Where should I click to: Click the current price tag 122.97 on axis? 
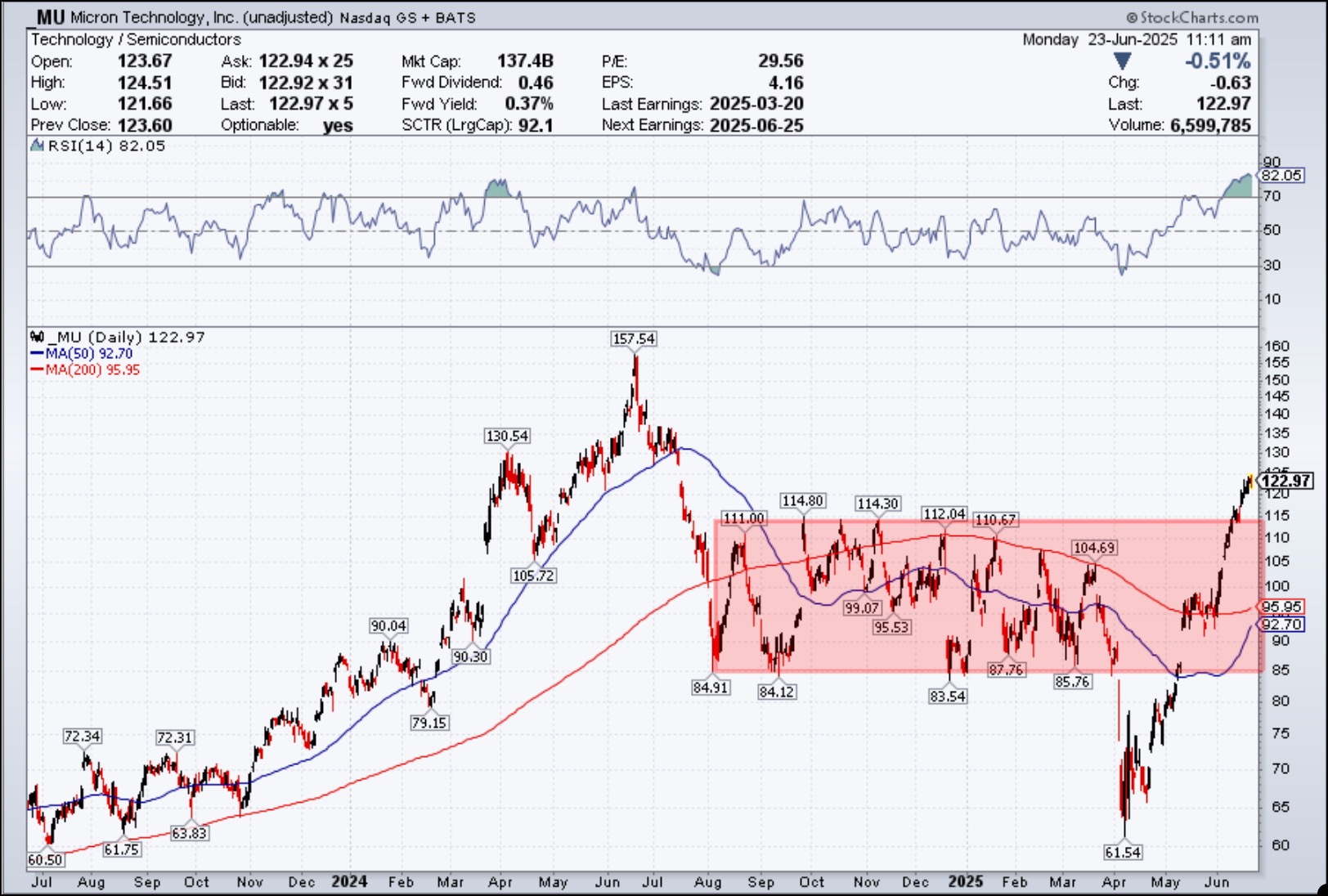pos(1286,481)
